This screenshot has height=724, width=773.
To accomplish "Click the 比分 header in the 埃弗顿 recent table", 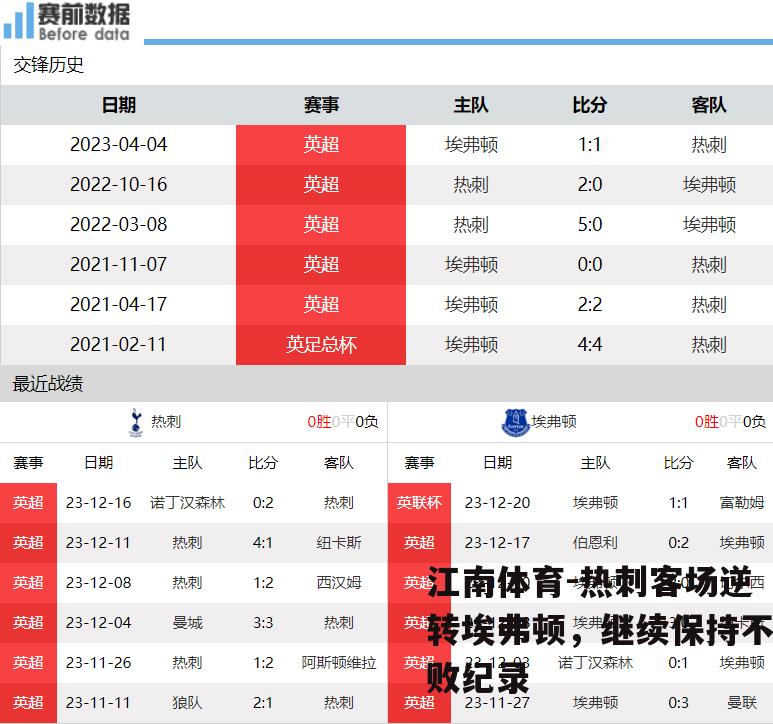I will pyautogui.click(x=678, y=463).
